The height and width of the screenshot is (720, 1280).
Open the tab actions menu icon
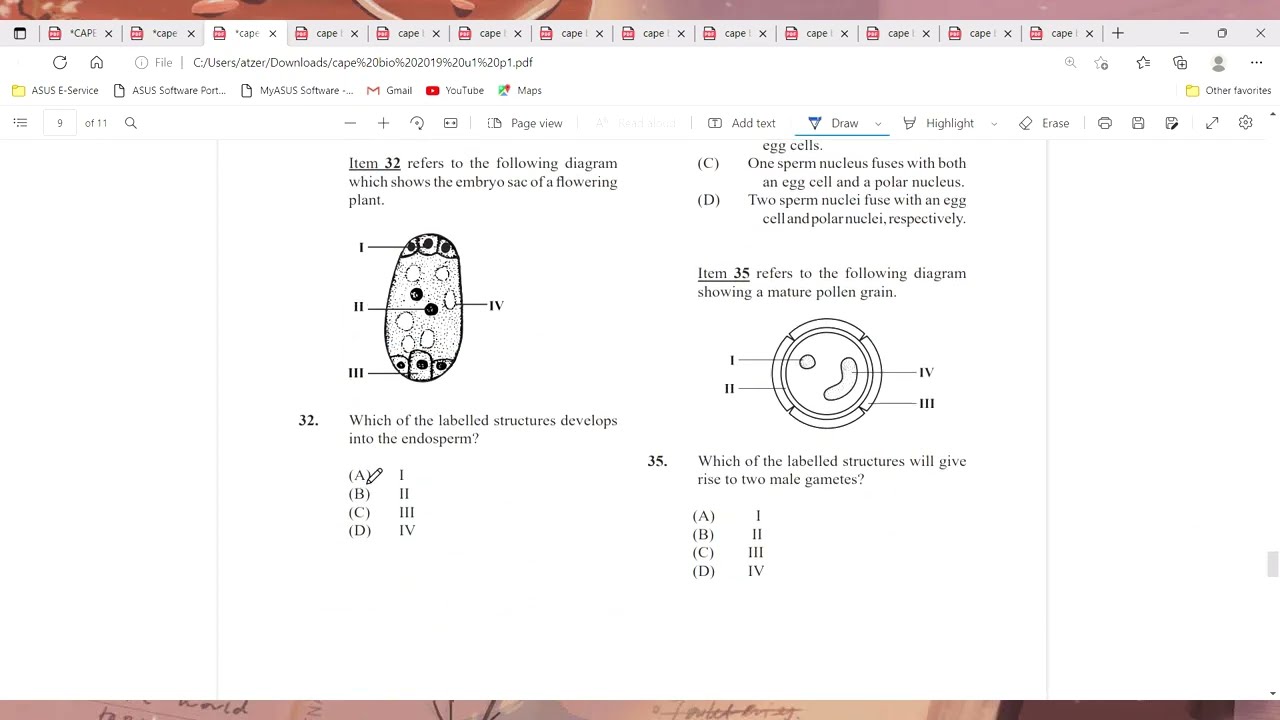(20, 33)
